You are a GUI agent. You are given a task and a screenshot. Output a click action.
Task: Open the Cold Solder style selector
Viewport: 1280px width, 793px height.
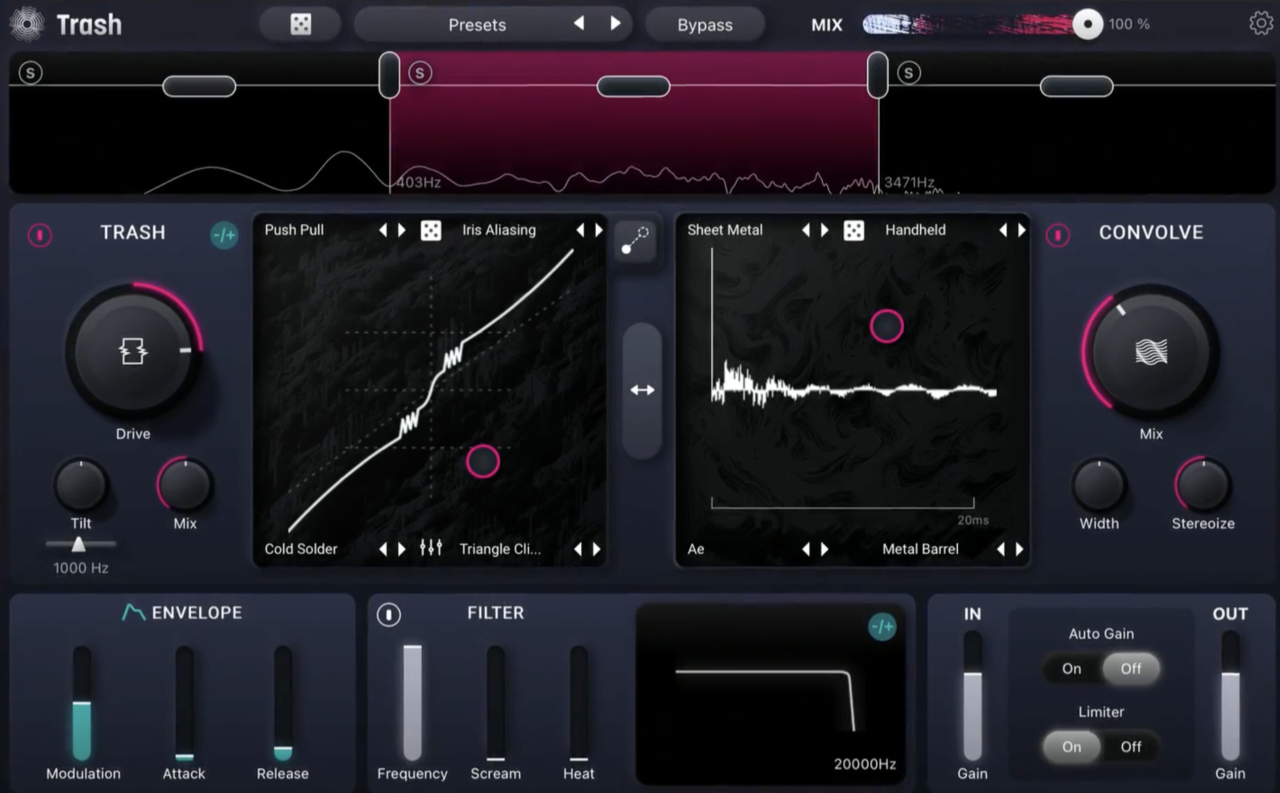[301, 549]
